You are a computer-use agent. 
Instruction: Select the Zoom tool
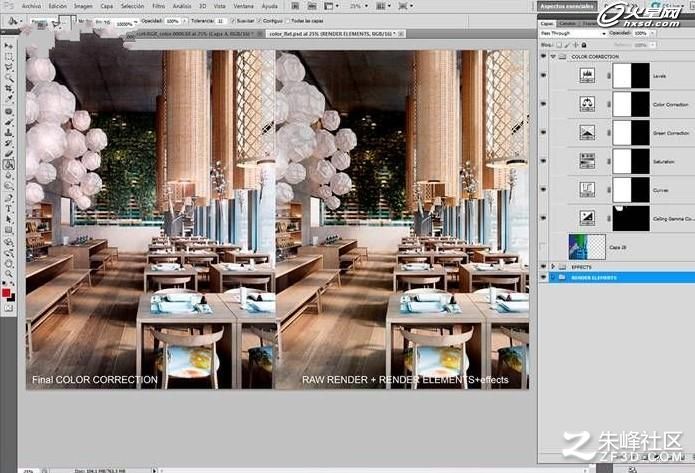pos(8,274)
